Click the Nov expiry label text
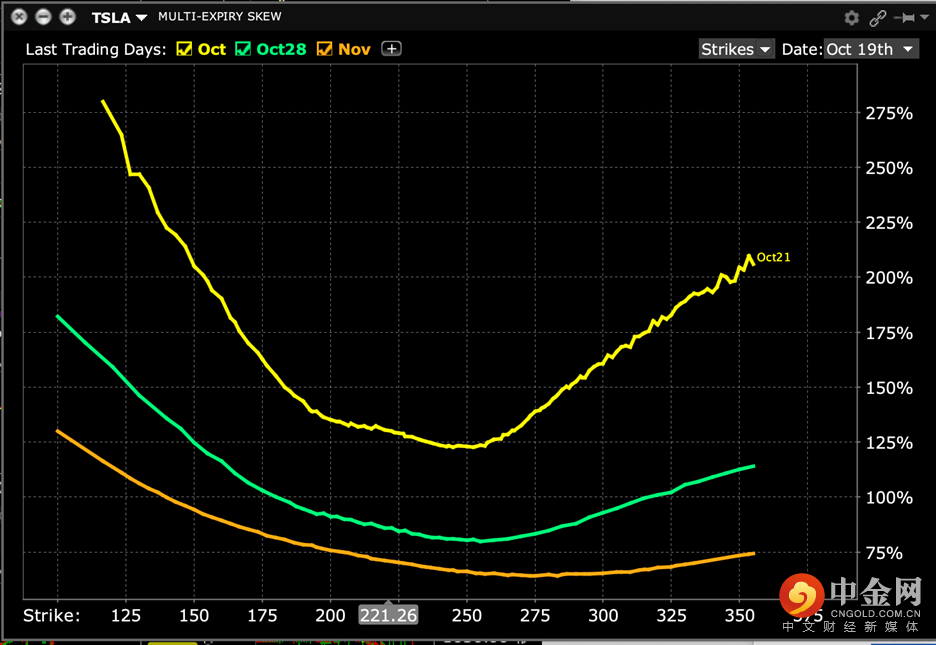 [x=355, y=50]
